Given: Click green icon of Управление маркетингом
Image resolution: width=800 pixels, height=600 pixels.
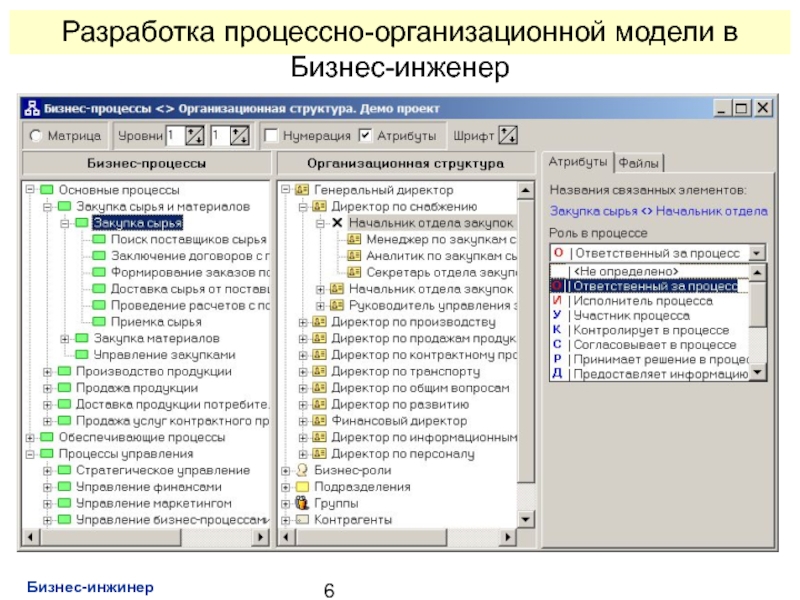Looking at the screenshot, I should [64, 503].
